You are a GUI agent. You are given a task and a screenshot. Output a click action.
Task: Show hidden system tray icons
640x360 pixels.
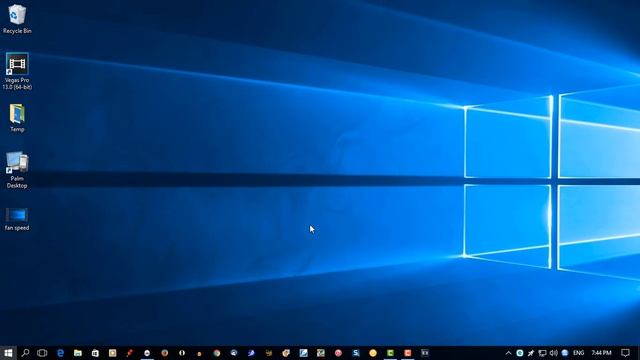point(509,353)
